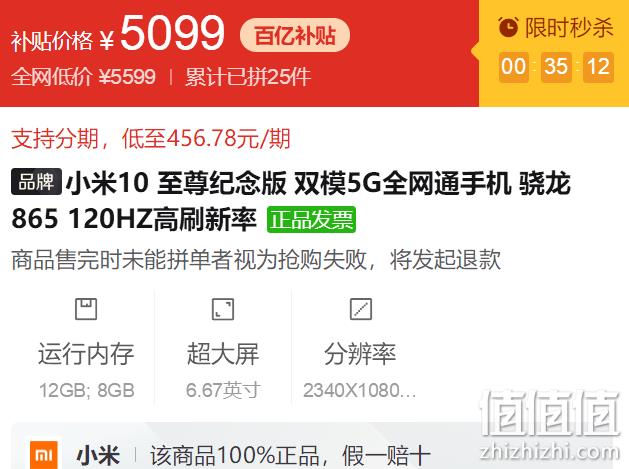The height and width of the screenshot is (469, 629).
Task: Click the 全网低价 ¥5599 text
Action: pos(83,77)
